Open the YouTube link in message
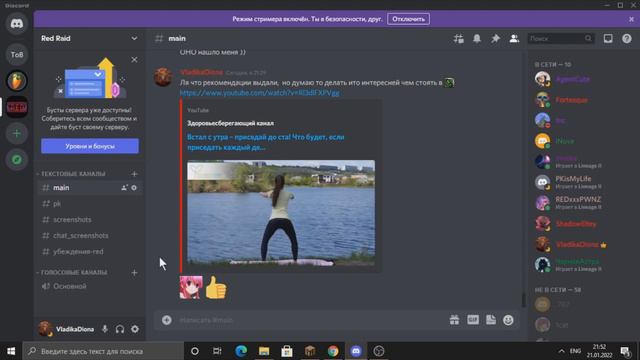The height and width of the screenshot is (360, 640). (260, 93)
